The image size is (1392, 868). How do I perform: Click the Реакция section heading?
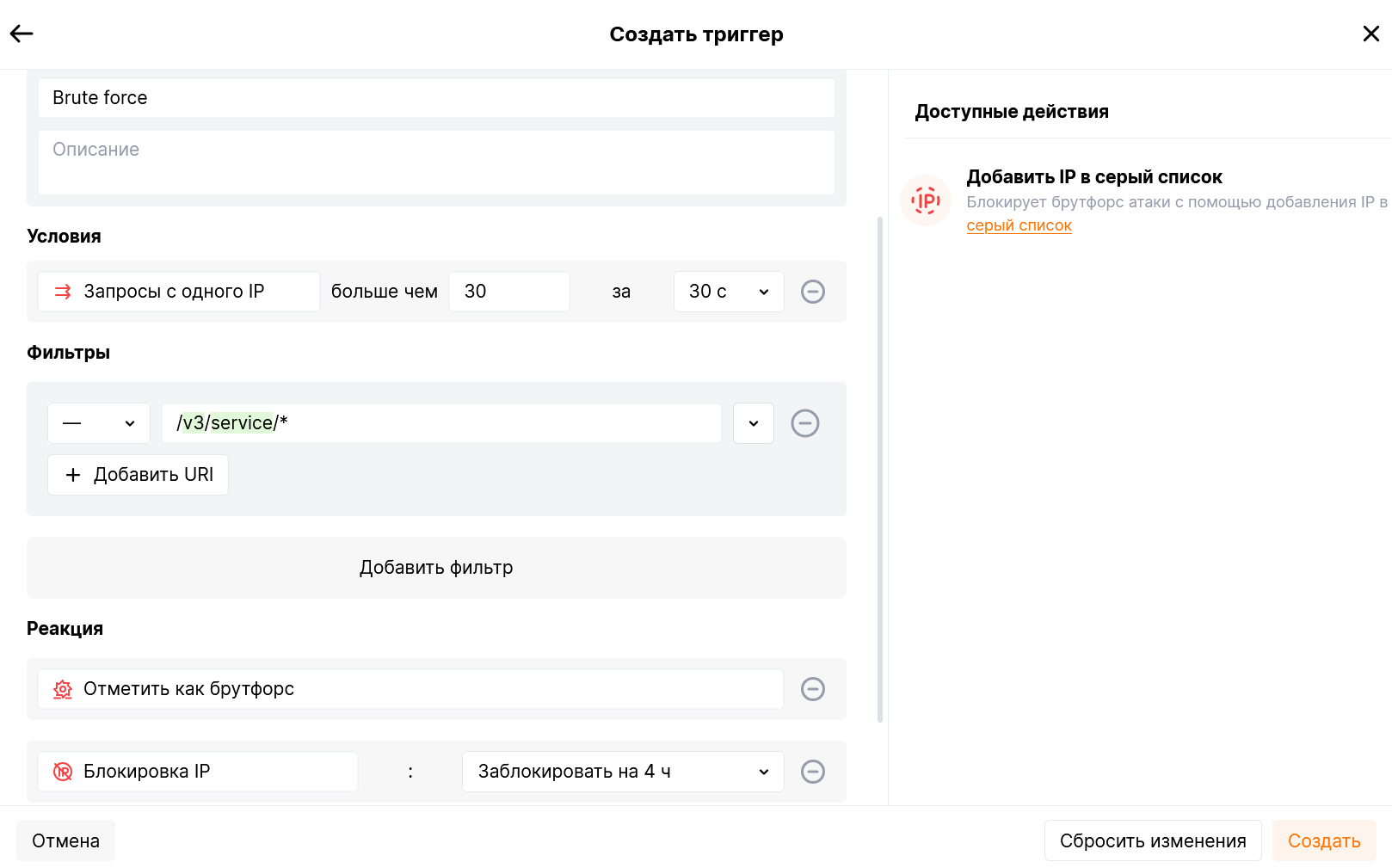(x=65, y=629)
